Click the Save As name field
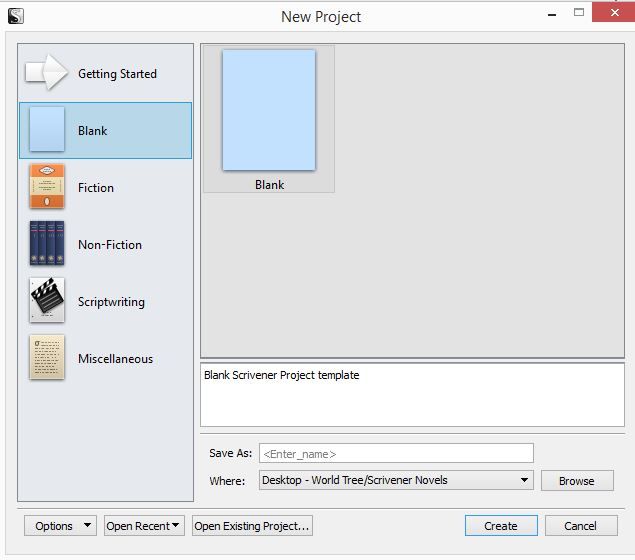The width and height of the screenshot is (635, 560). [x=396, y=453]
